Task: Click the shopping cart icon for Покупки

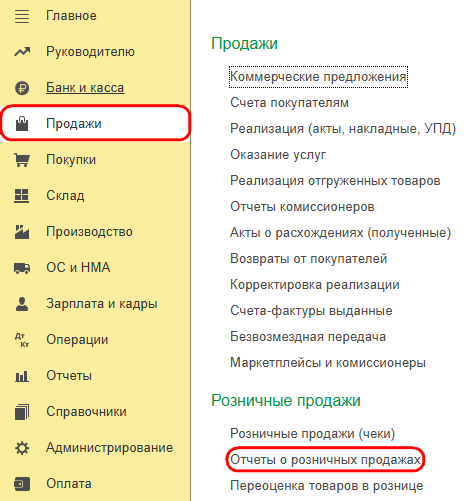Action: pos(22,160)
